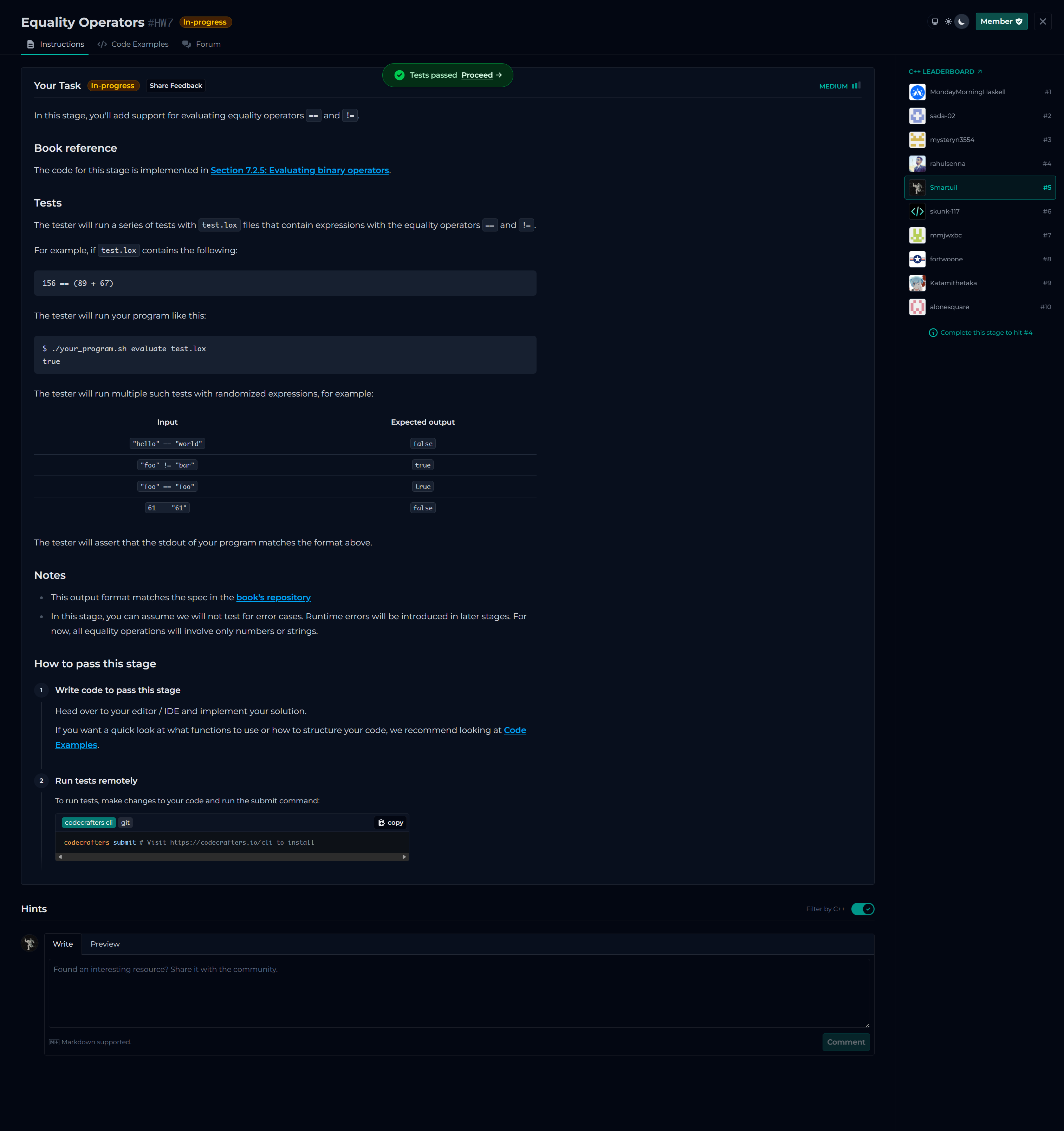Open the C++ Leaderboard external link arrow
The height and width of the screenshot is (1131, 1064).
[x=979, y=72]
